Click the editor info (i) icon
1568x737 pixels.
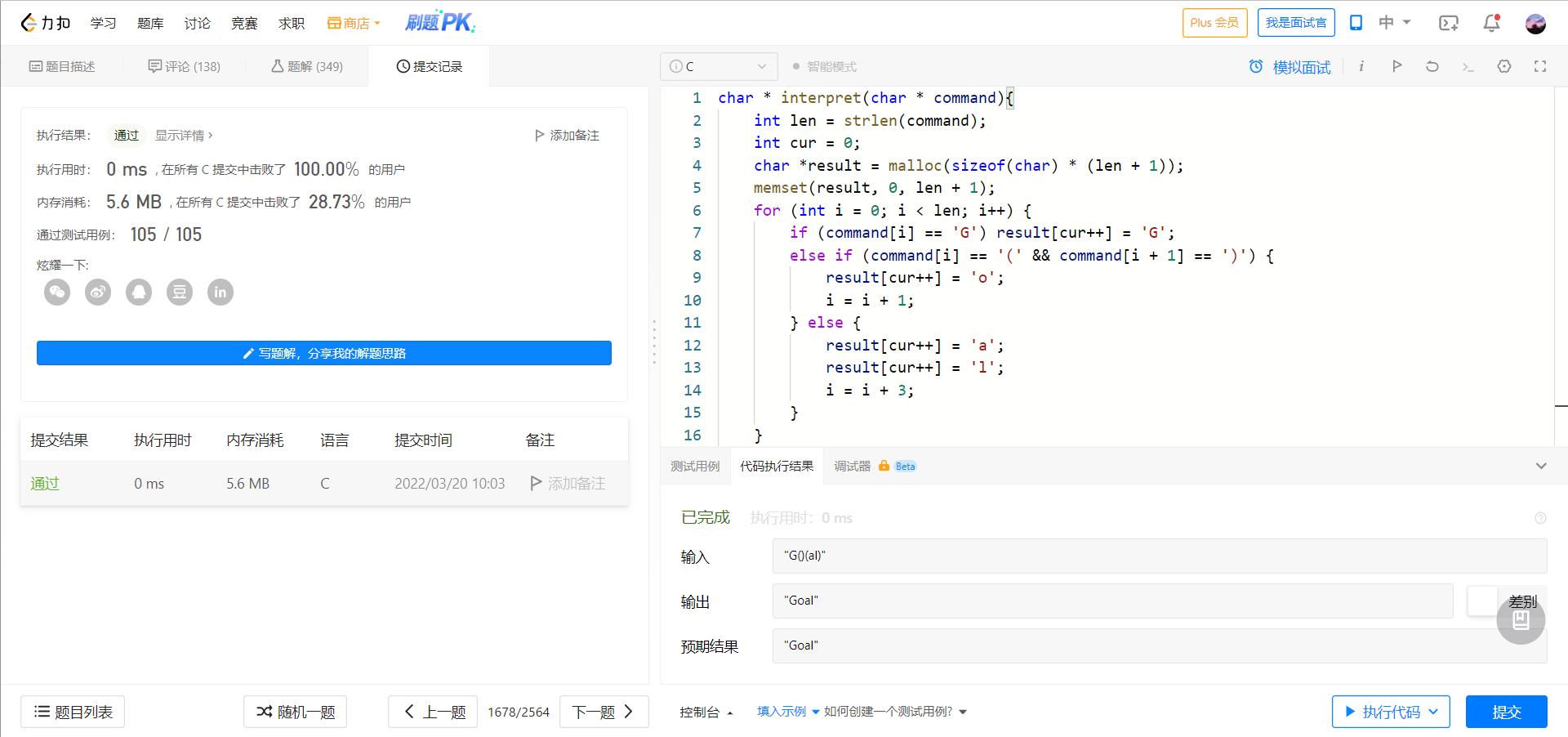[1361, 66]
